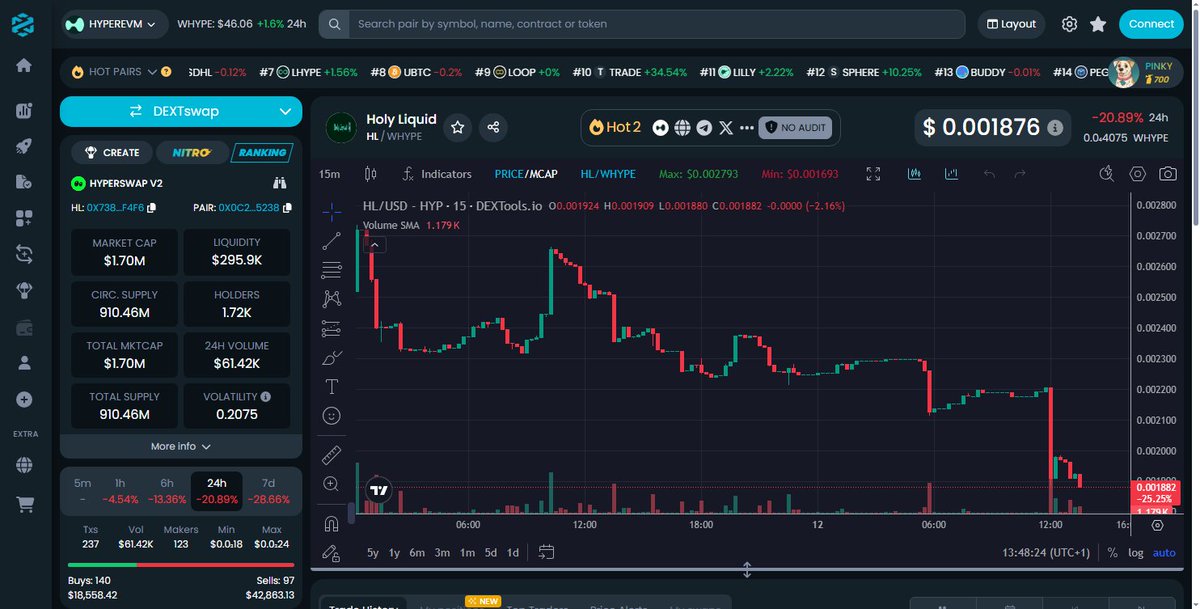
Task: Click the Hot 2 badge
Action: click(x=615, y=127)
